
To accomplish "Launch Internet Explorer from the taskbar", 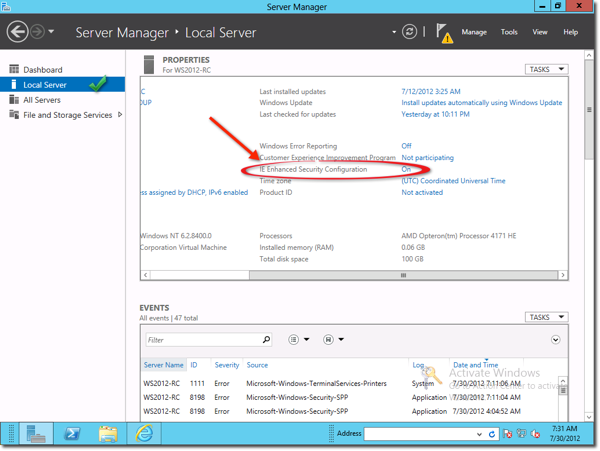I will click(144, 434).
